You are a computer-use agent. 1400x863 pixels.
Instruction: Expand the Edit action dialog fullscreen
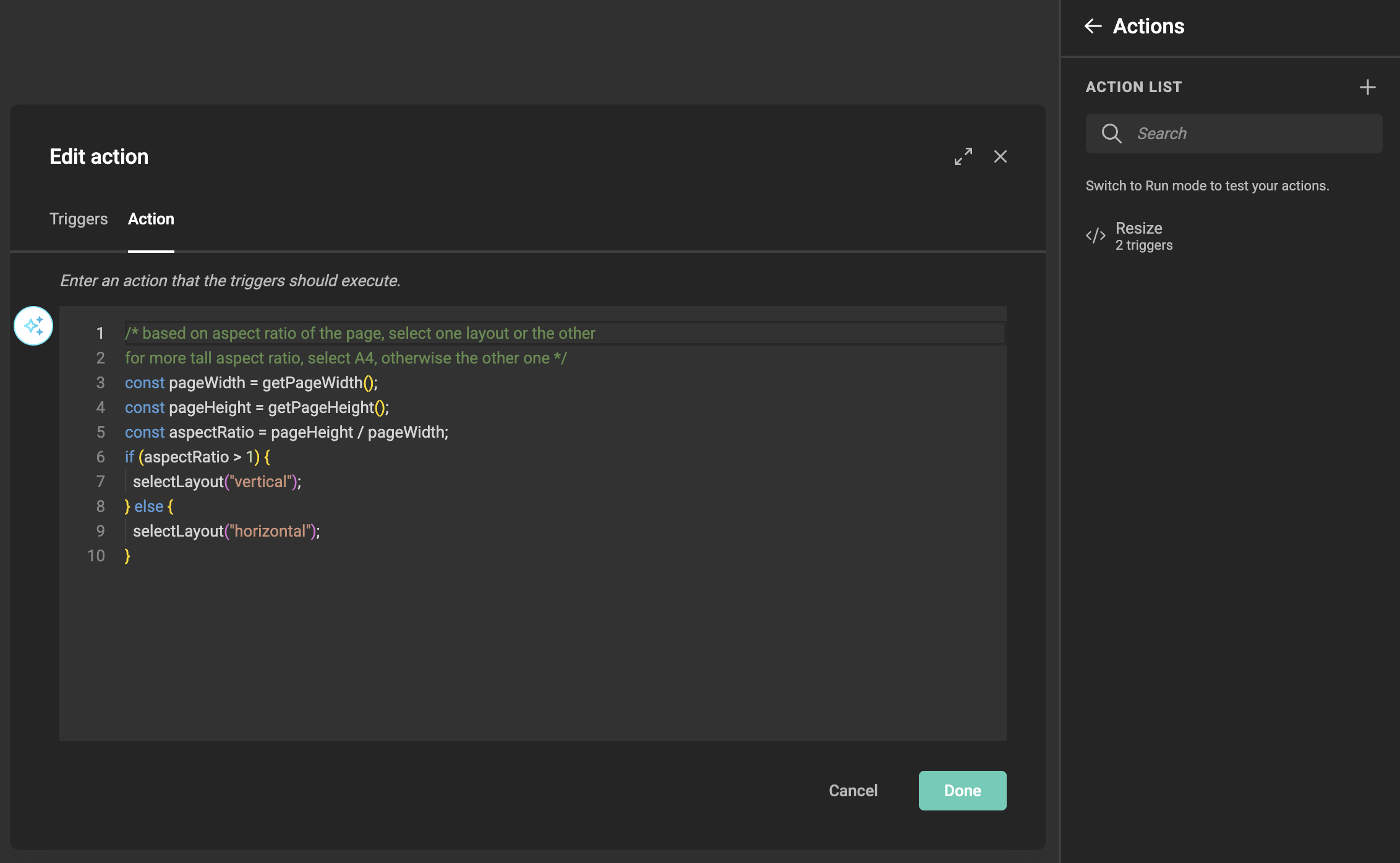tap(963, 156)
